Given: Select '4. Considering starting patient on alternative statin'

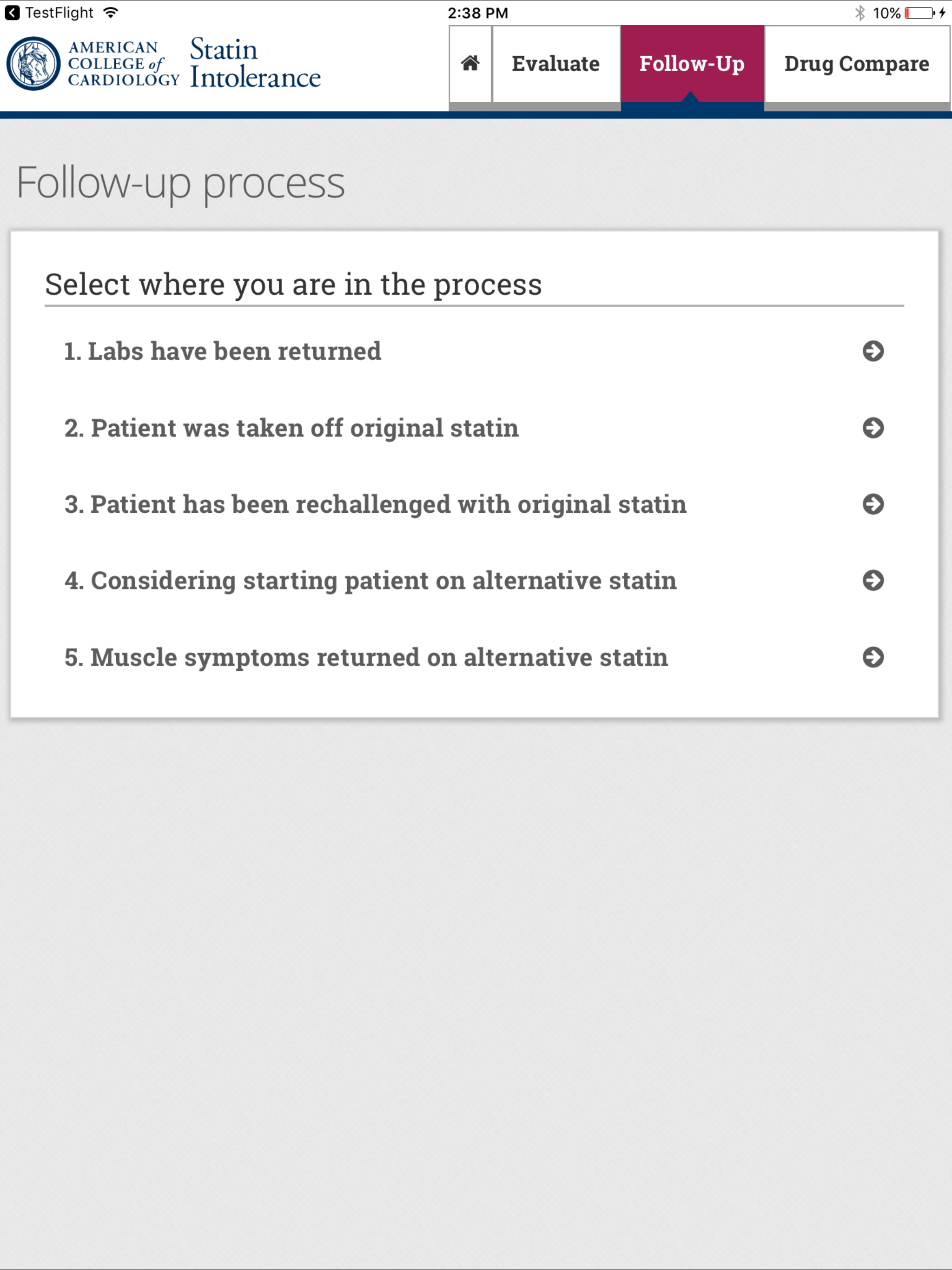Looking at the screenshot, I should [371, 581].
